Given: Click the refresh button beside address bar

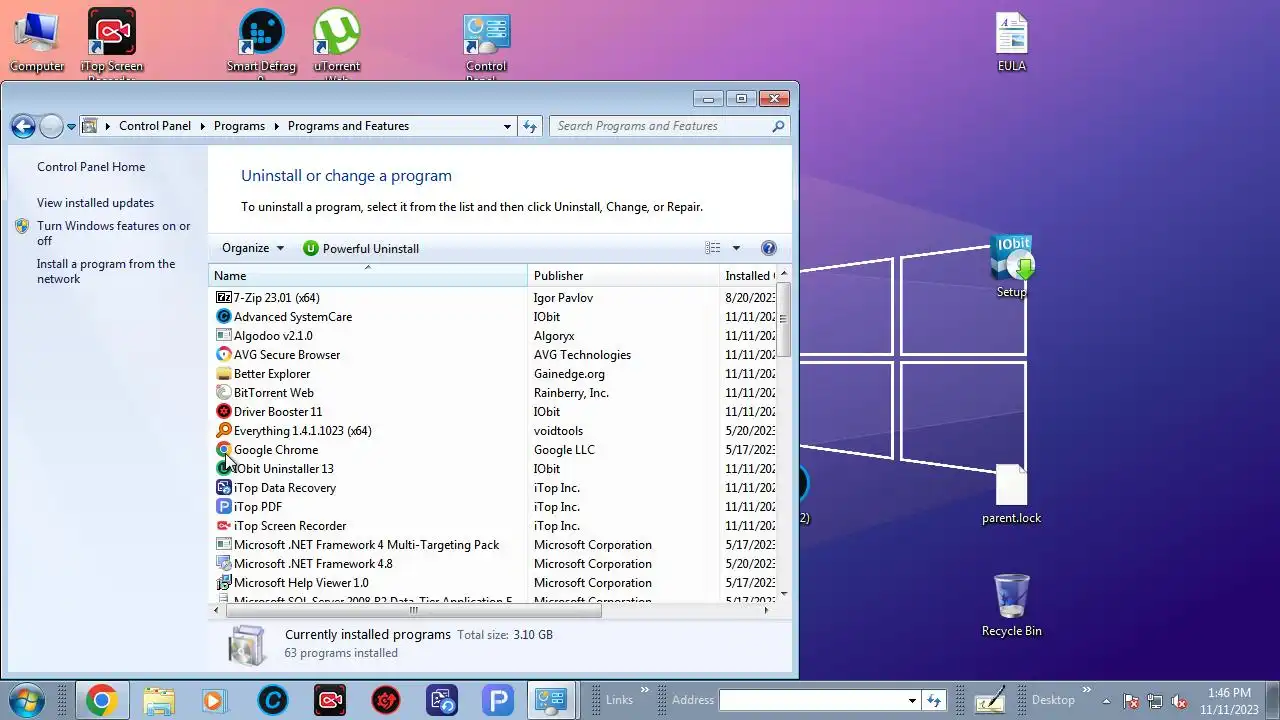Looking at the screenshot, I should (530, 126).
